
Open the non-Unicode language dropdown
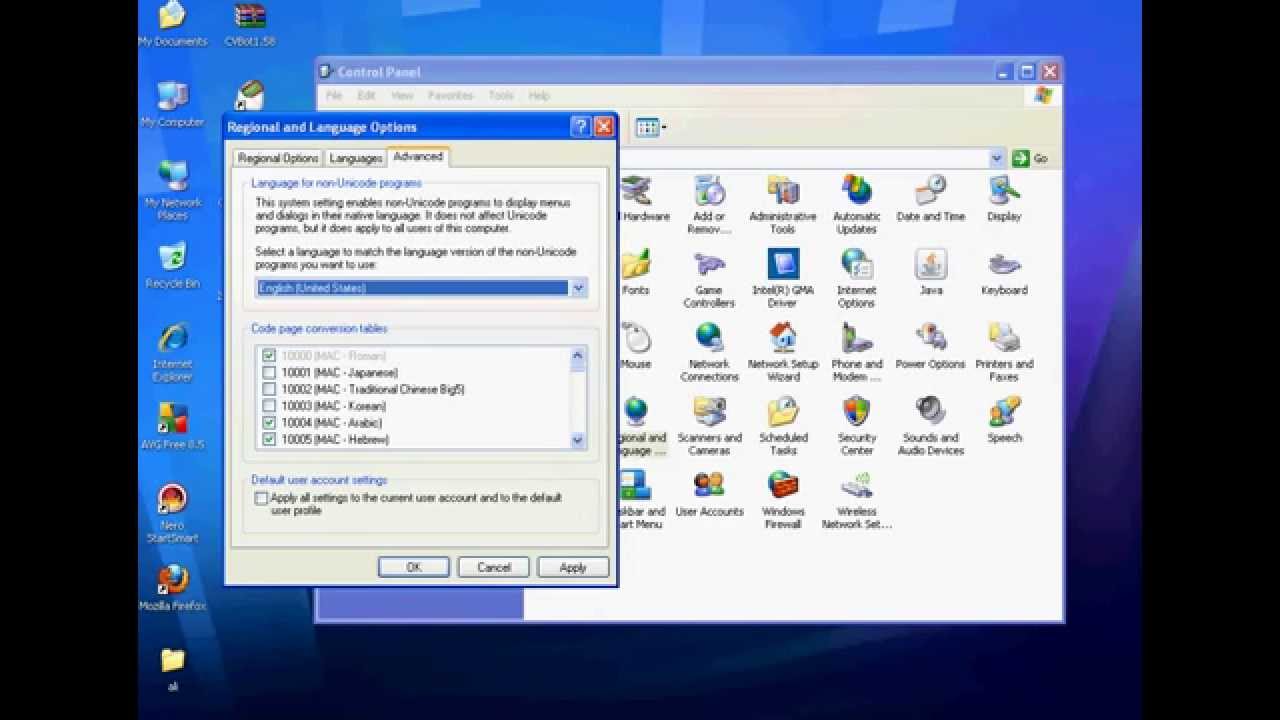coord(578,288)
